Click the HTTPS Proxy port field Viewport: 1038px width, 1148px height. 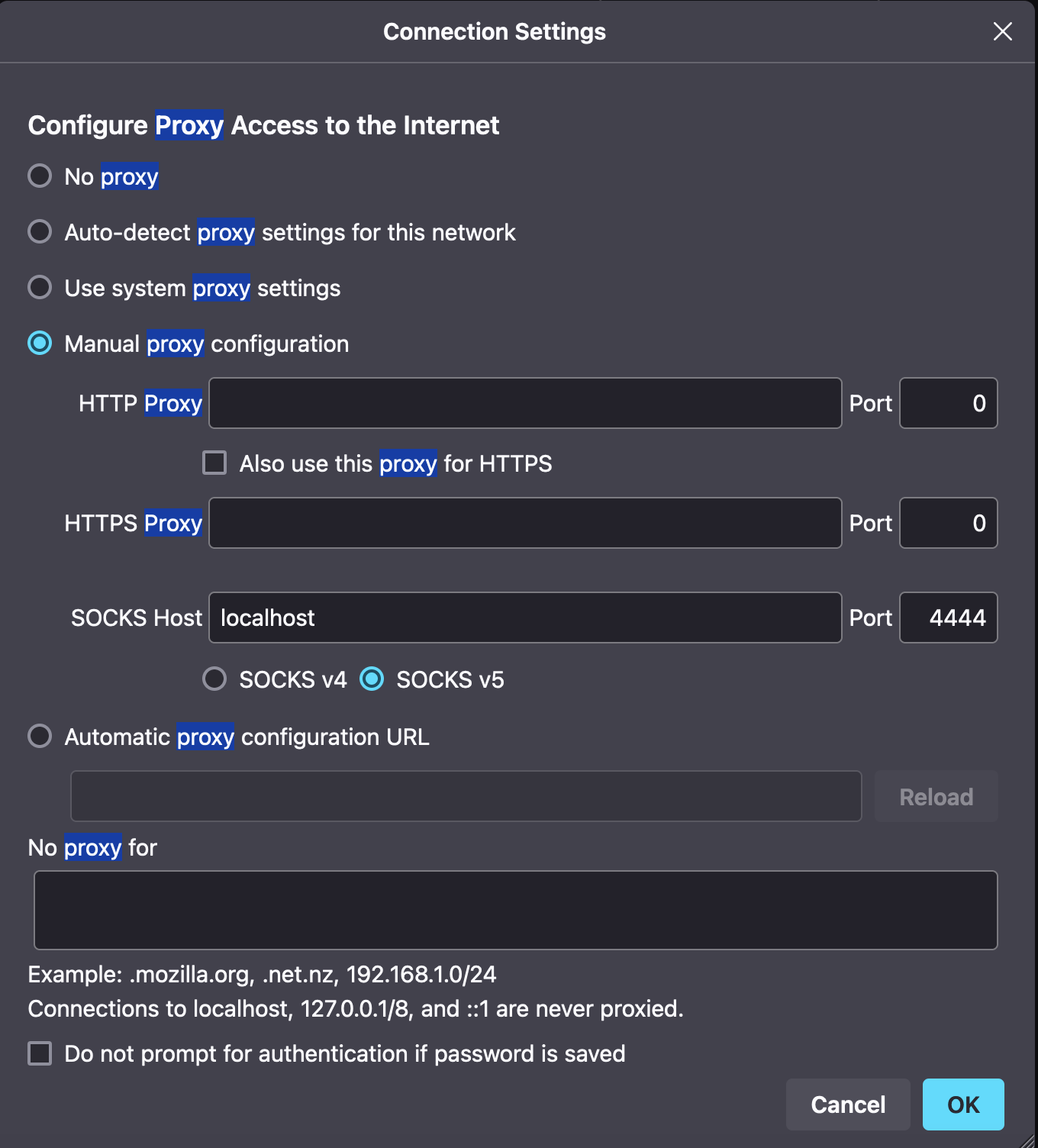click(x=948, y=523)
